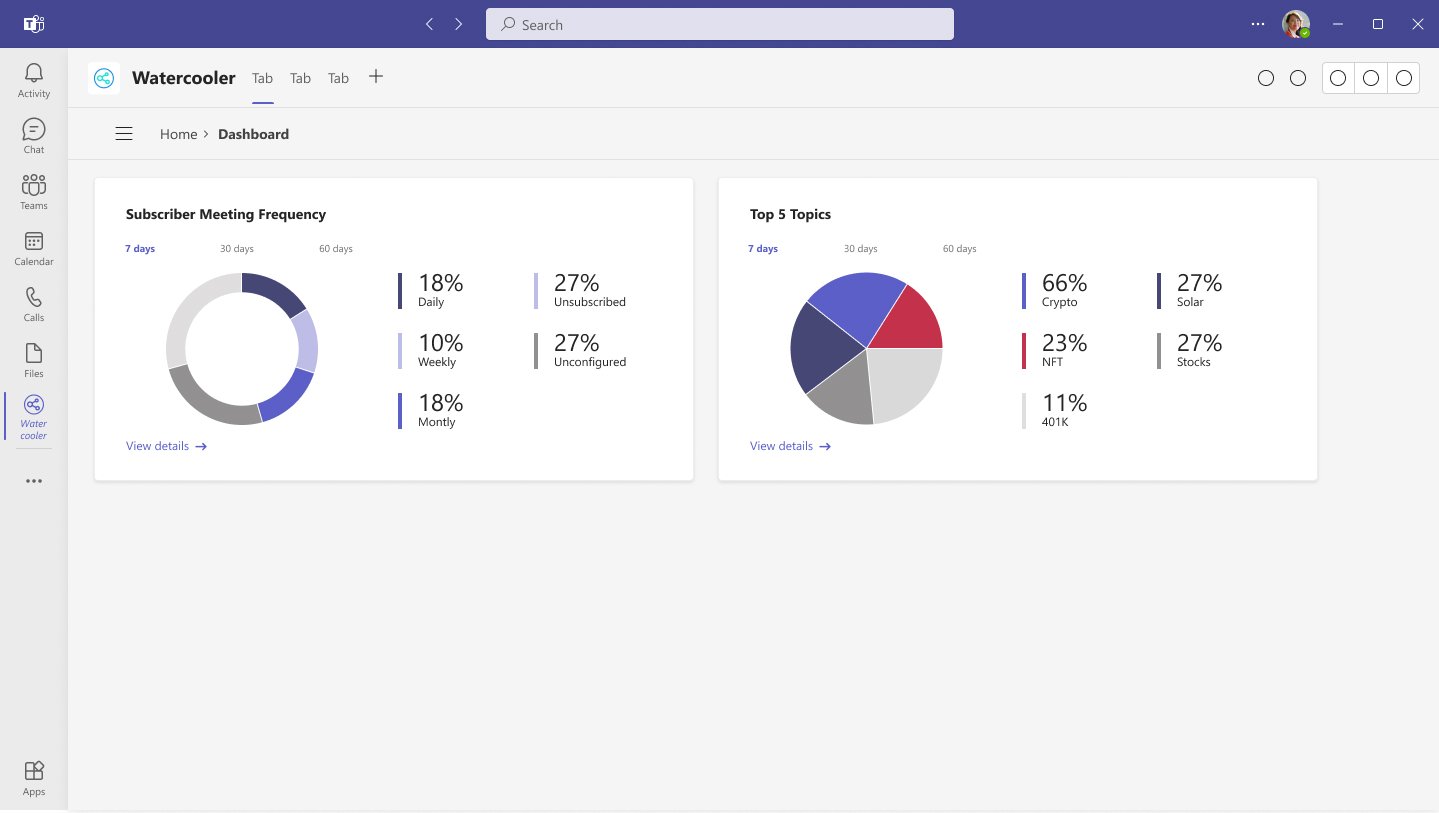Viewport: 1439px width, 813px height.
Task: Click the Solar legend label
Action: [1190, 302]
